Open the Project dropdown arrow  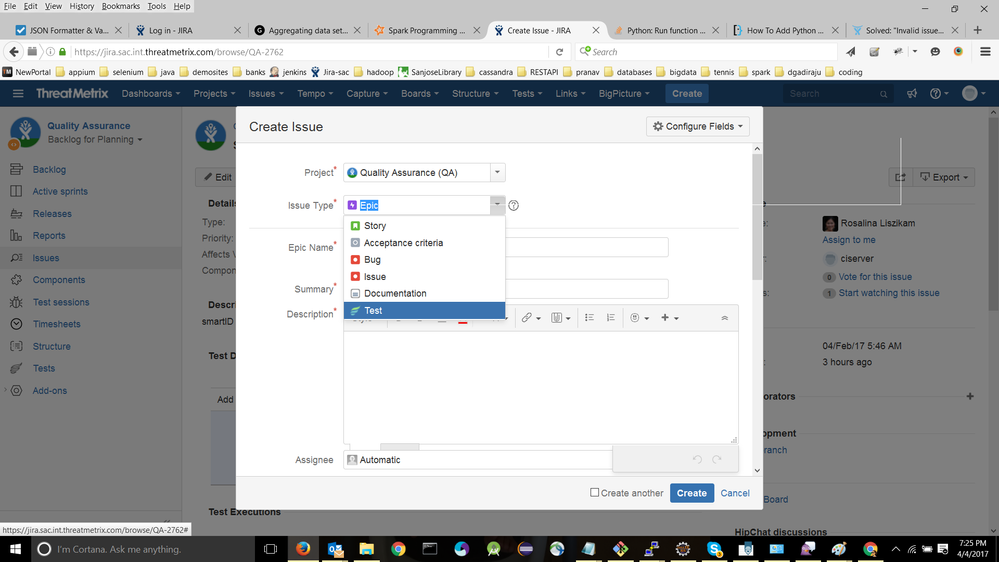(x=498, y=172)
